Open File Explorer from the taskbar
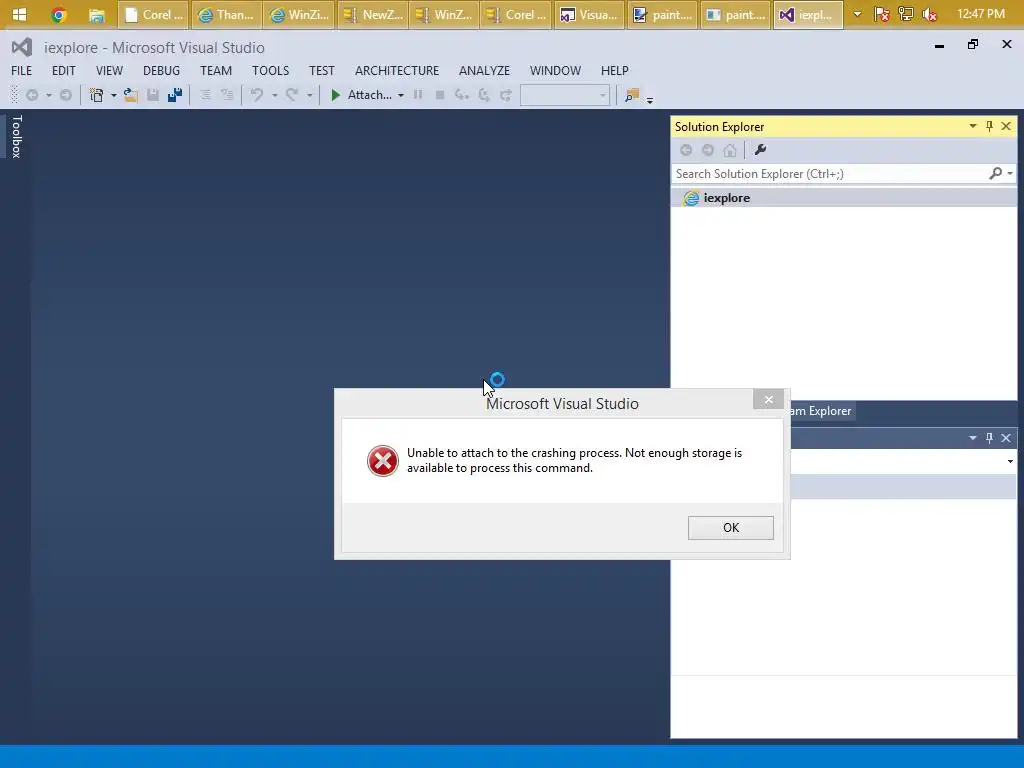This screenshot has height=768, width=1024. (x=97, y=14)
